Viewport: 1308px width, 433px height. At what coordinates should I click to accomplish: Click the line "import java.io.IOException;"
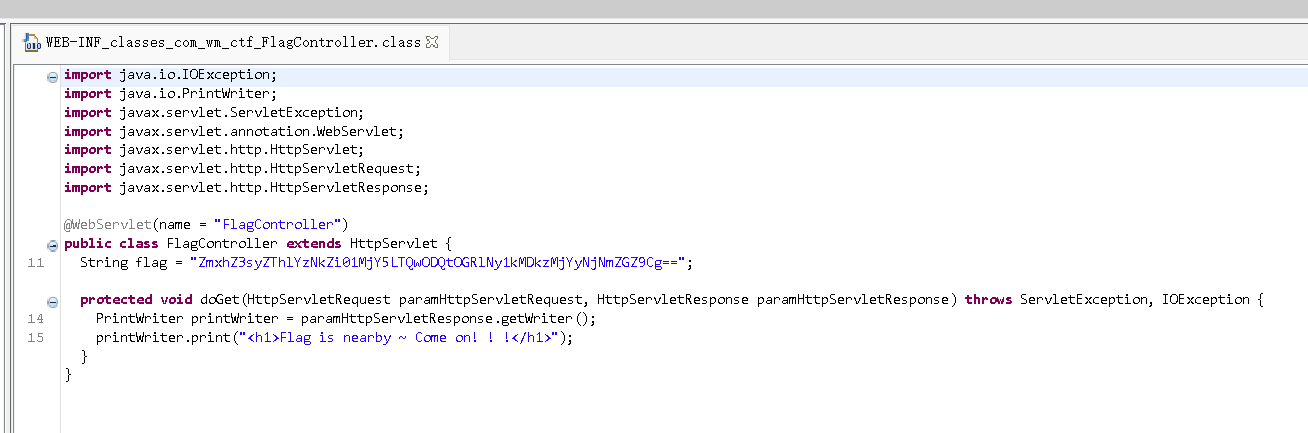[x=170, y=75]
